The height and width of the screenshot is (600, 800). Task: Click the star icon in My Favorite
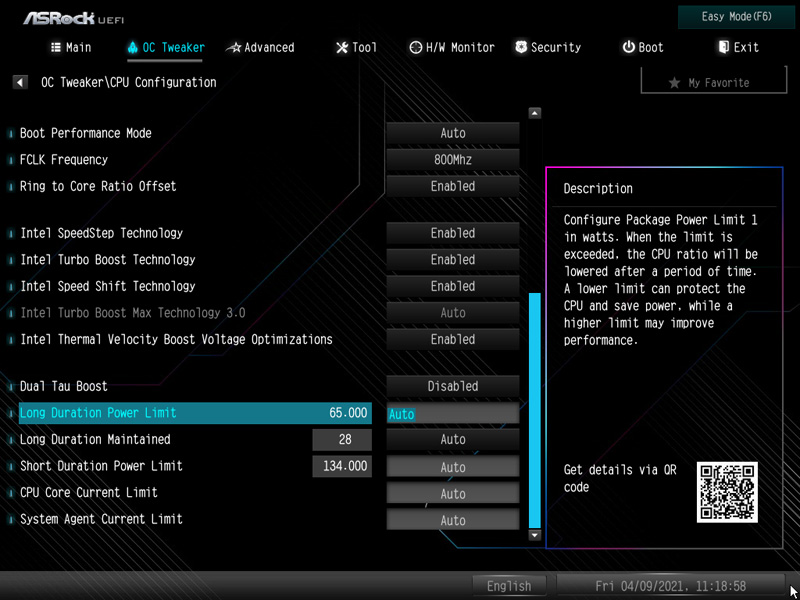pos(674,83)
